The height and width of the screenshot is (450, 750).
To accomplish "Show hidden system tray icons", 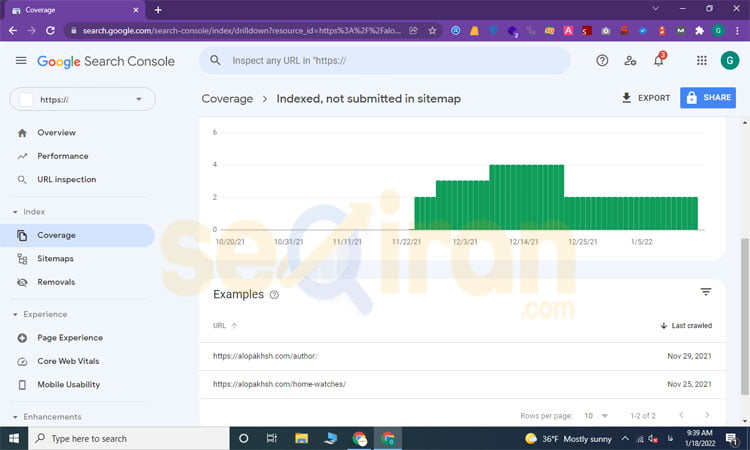I will click(625, 439).
